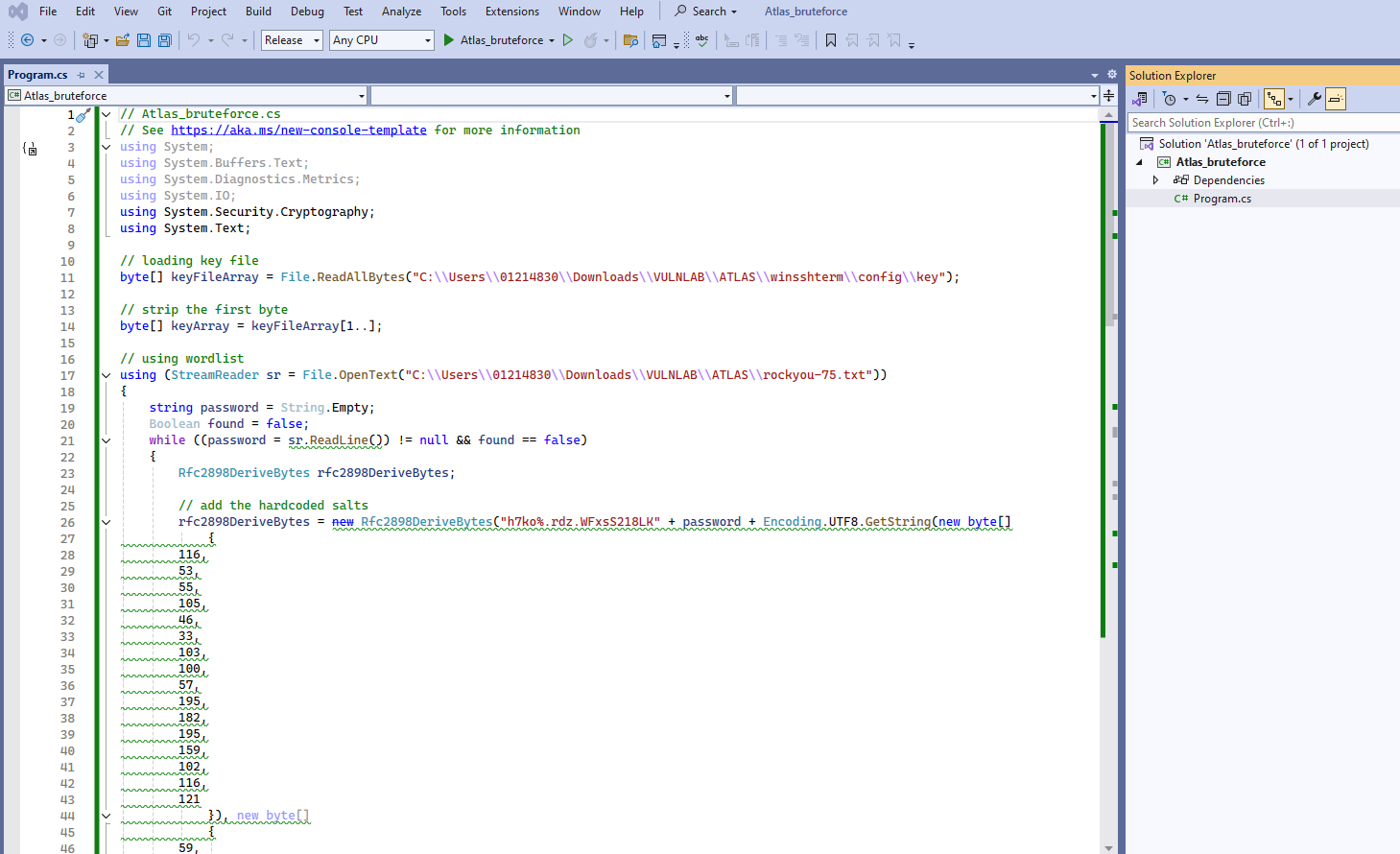
Task: Toggle pin on the Program.cs tab
Action: [82, 75]
